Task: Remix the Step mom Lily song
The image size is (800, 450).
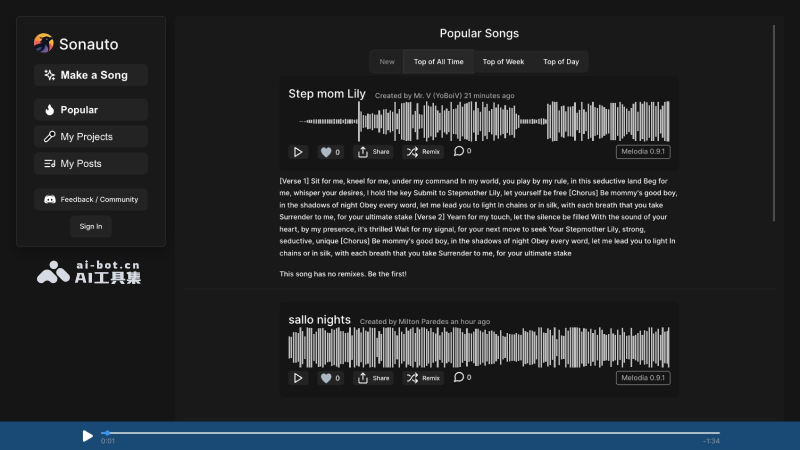Action: (423, 152)
